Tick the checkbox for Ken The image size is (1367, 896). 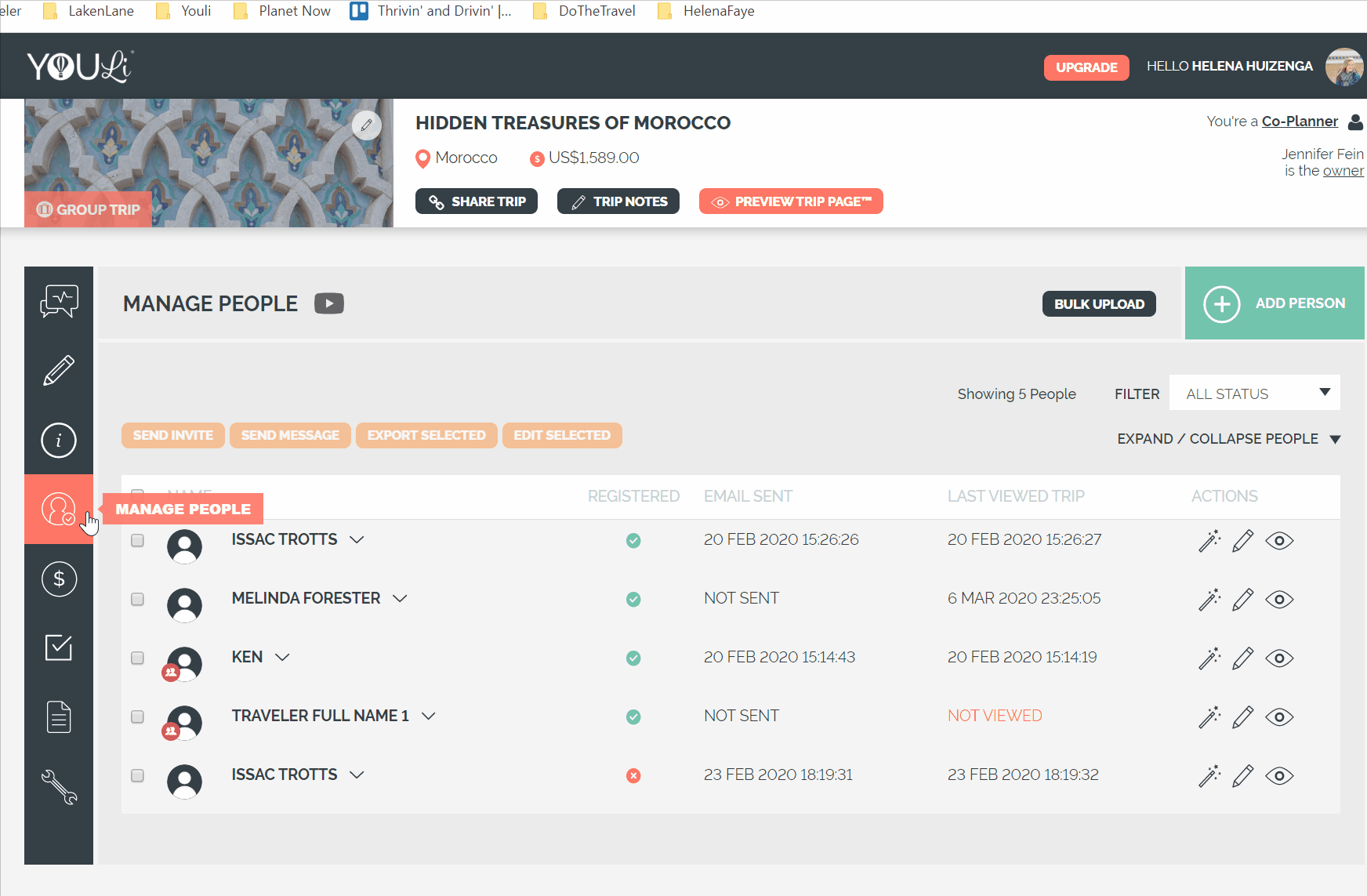137,658
